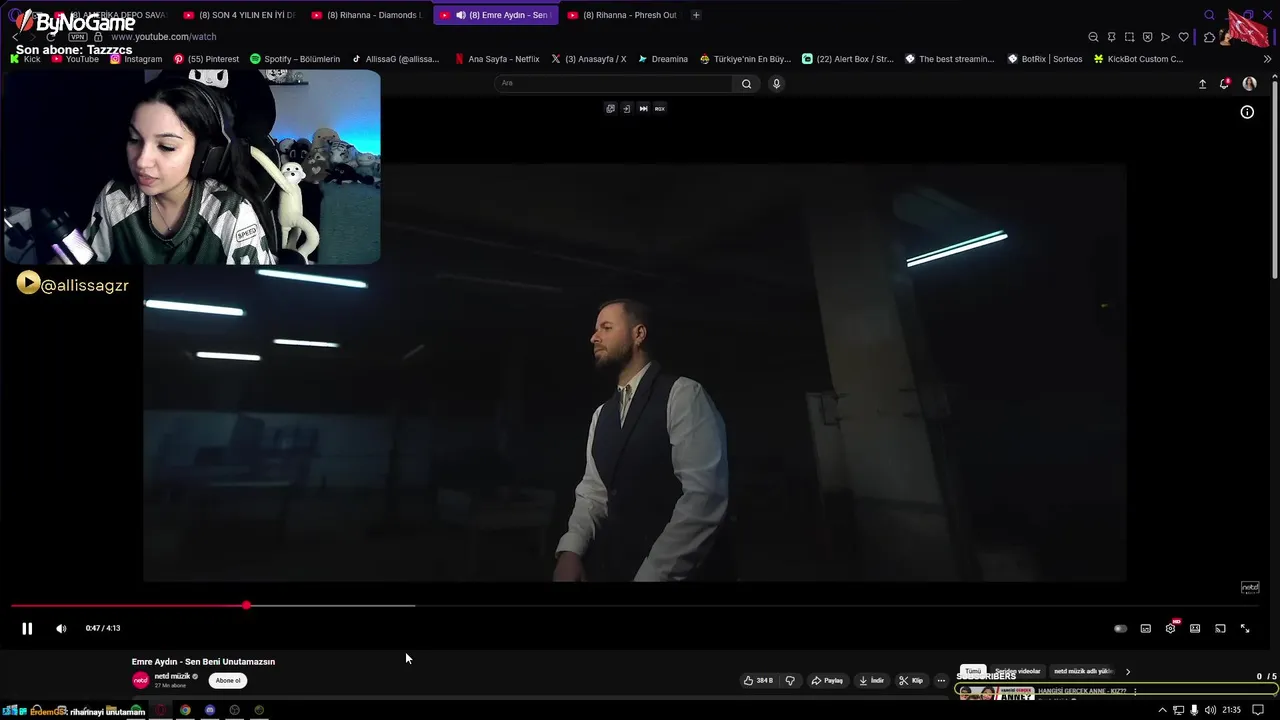Start voice search with microphone icon

pyautogui.click(x=776, y=84)
